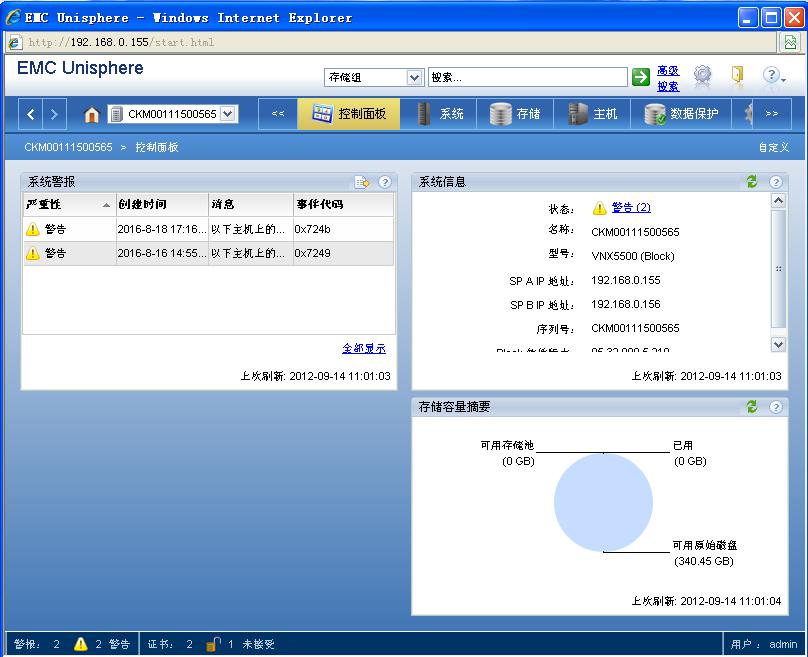Click the status warning triangle in 系统信息

(x=599, y=208)
